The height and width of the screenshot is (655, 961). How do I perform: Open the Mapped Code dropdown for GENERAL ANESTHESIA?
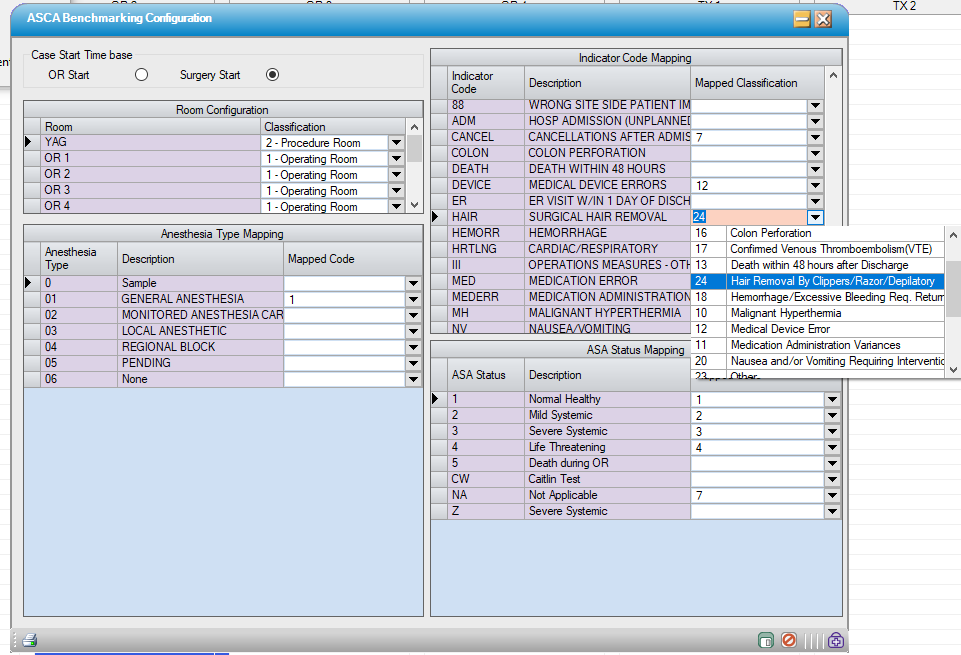pyautogui.click(x=413, y=298)
